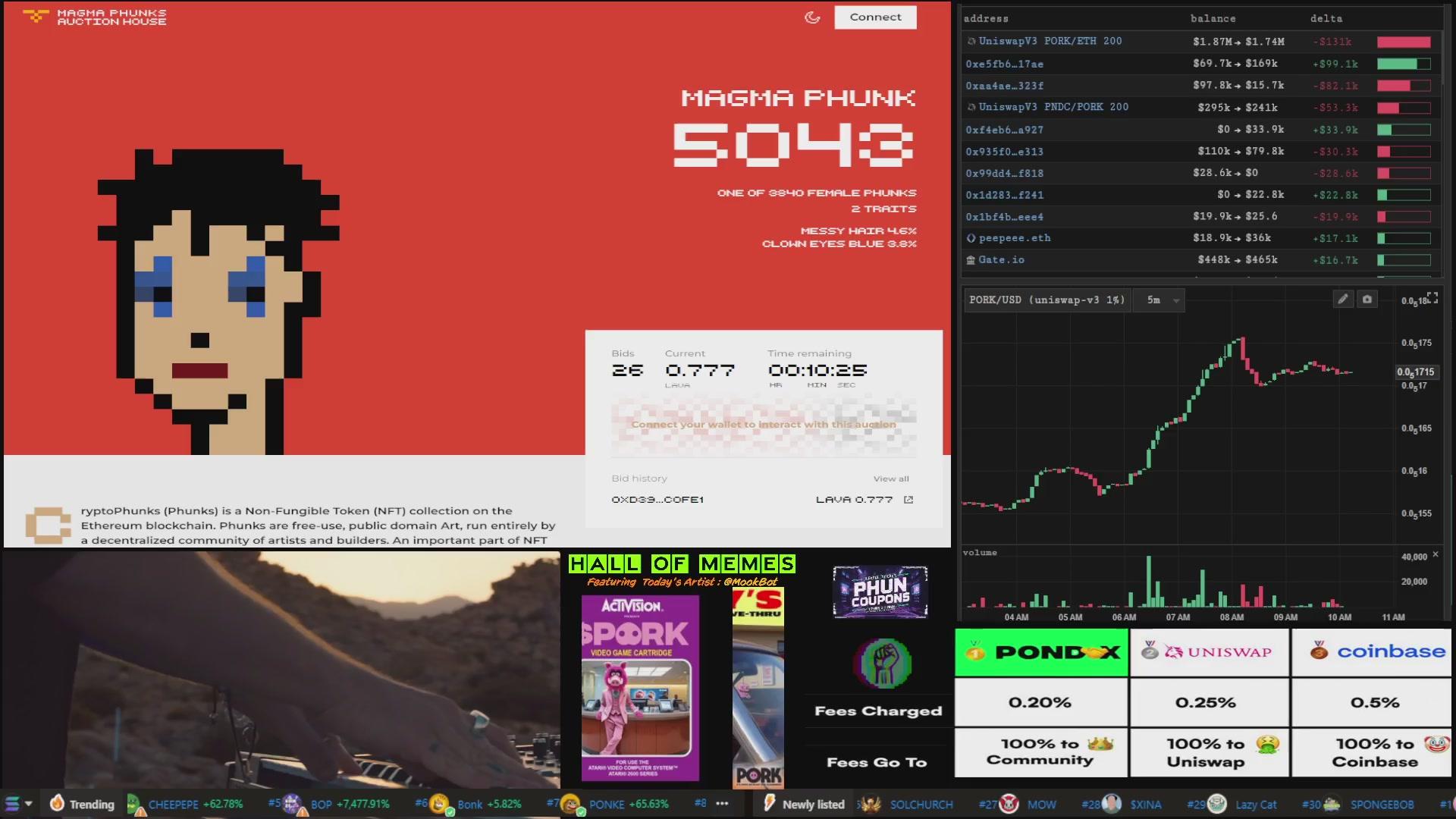This screenshot has height=819, width=1456.
Task: Sort by the balance column header
Action: coord(1213,18)
